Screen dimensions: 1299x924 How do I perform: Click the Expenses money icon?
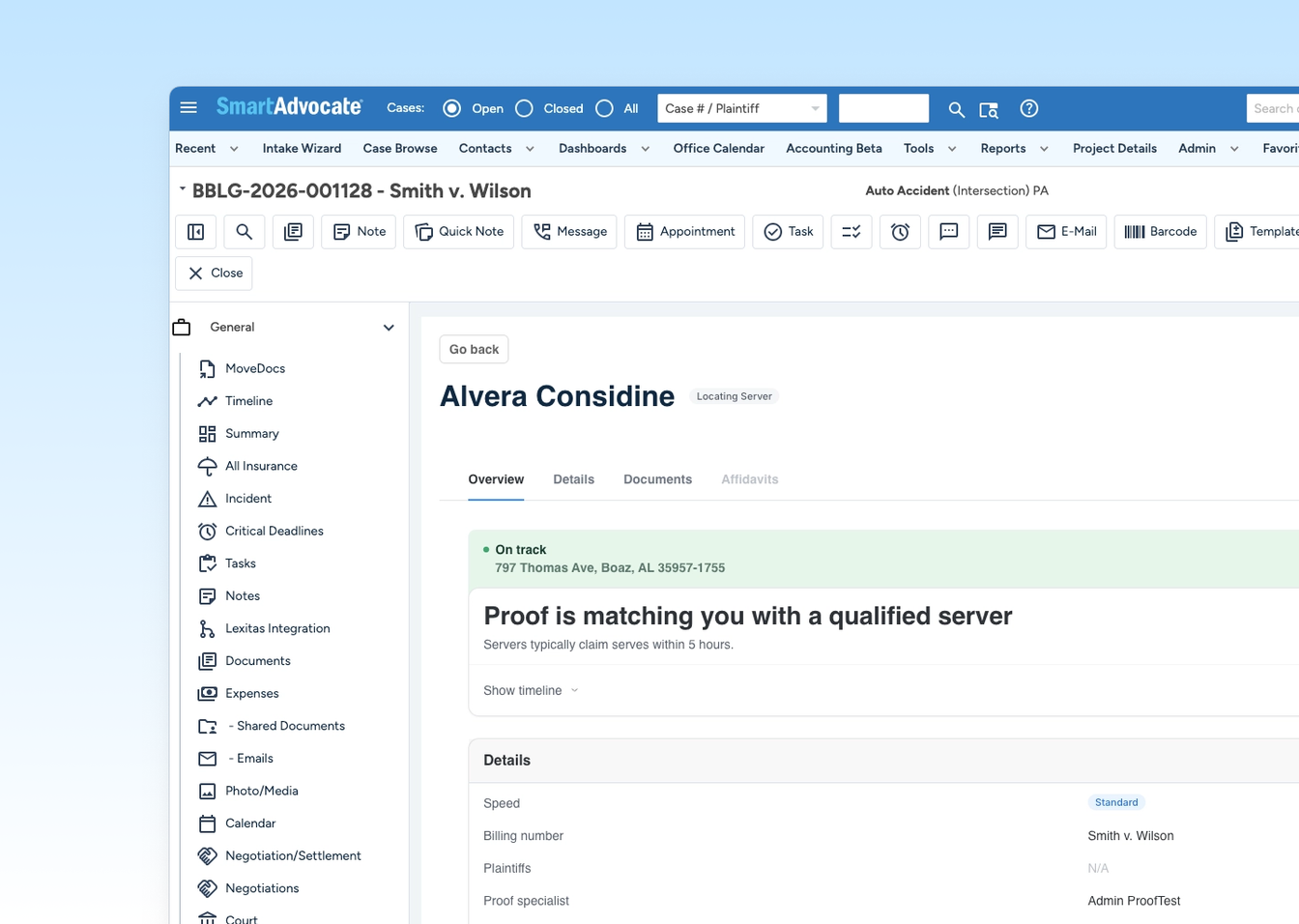point(207,693)
